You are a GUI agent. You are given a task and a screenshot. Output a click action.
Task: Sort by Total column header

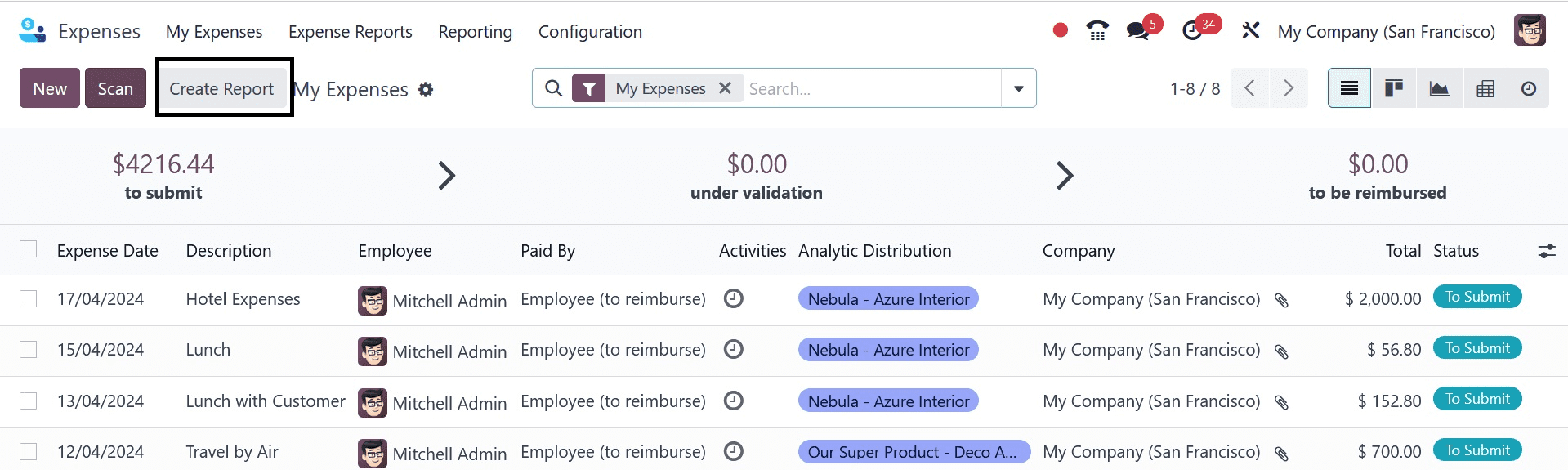point(1403,251)
